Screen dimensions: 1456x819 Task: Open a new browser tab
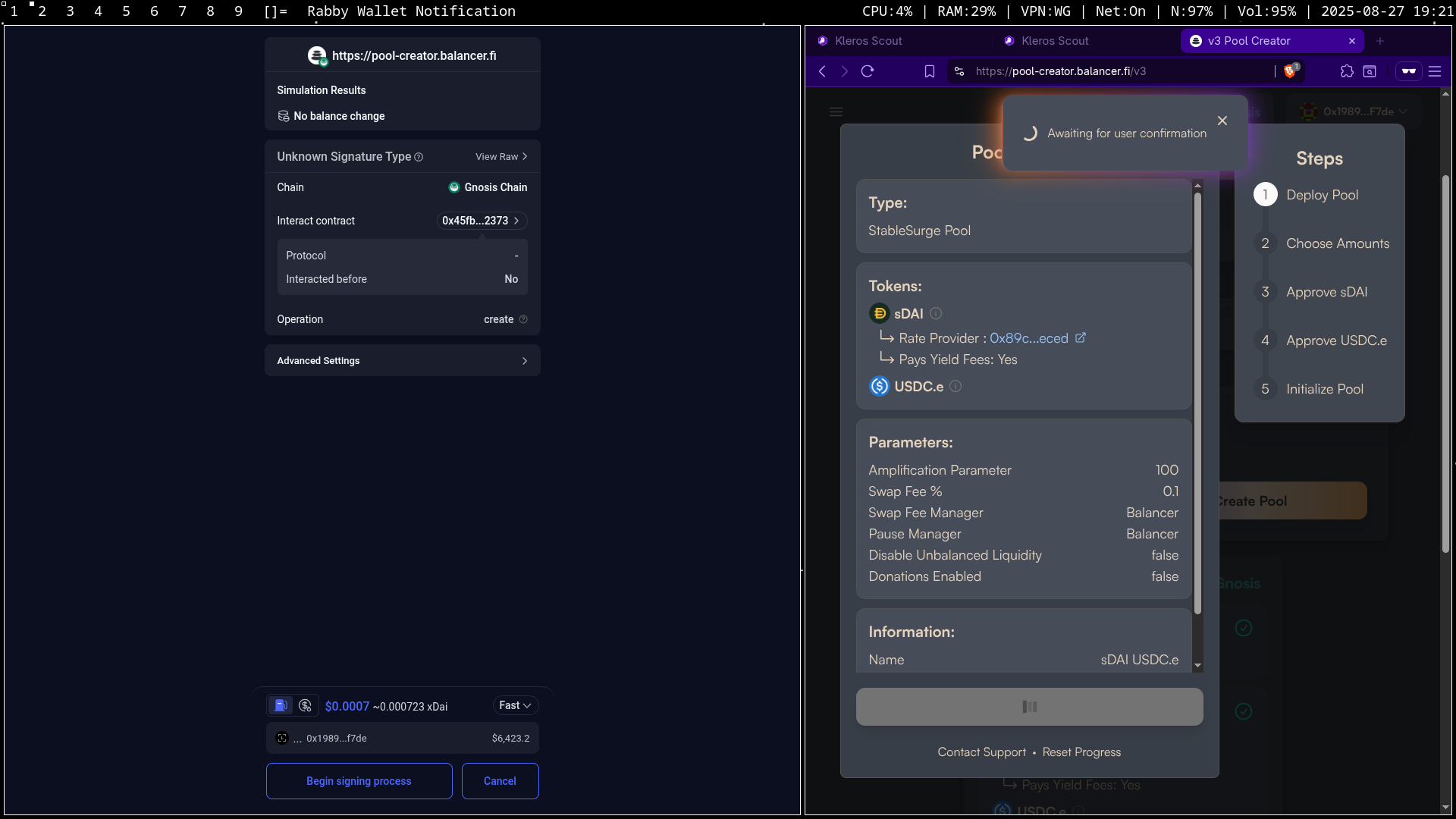tap(1380, 41)
